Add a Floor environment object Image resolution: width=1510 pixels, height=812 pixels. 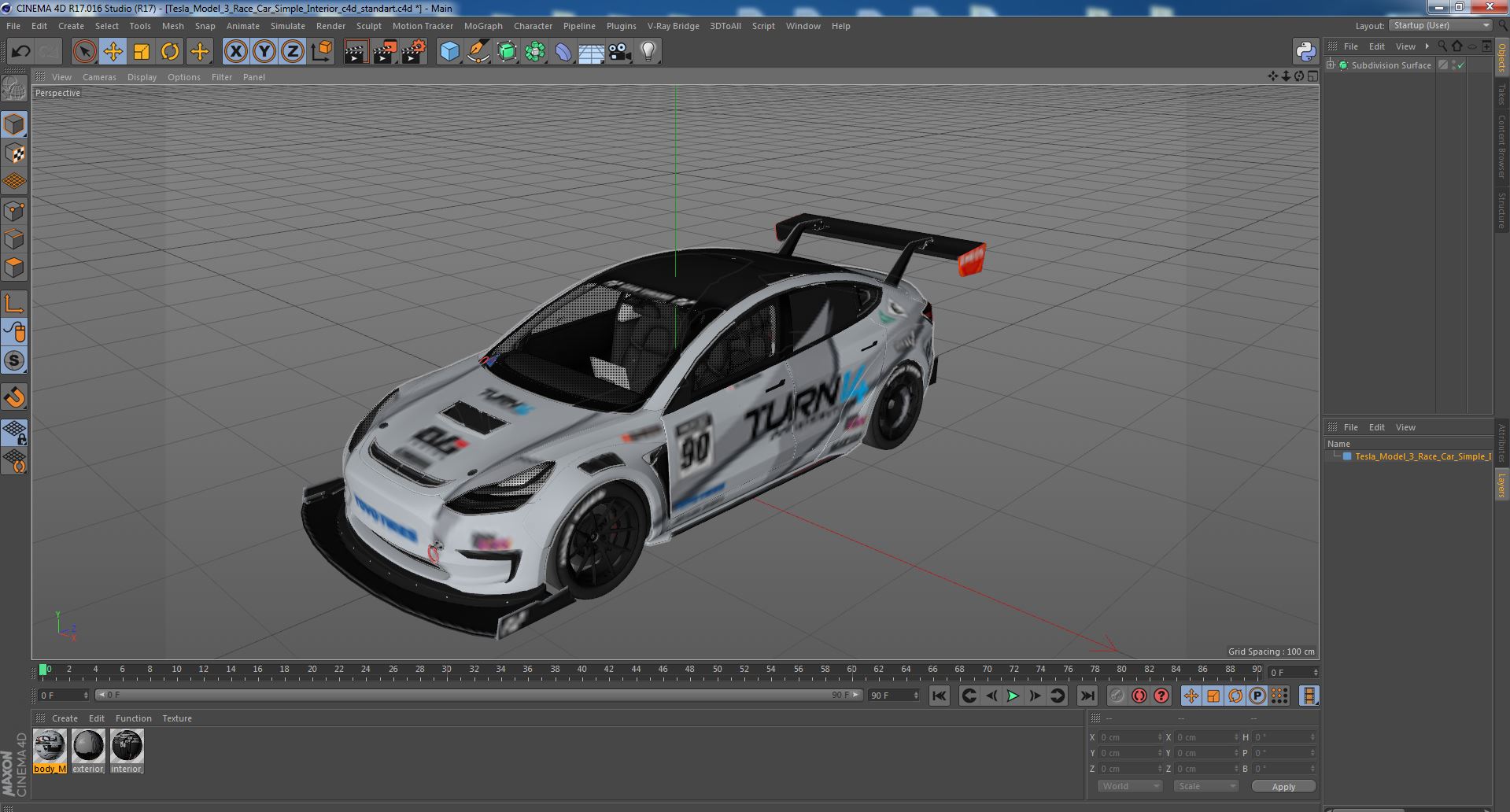591,52
